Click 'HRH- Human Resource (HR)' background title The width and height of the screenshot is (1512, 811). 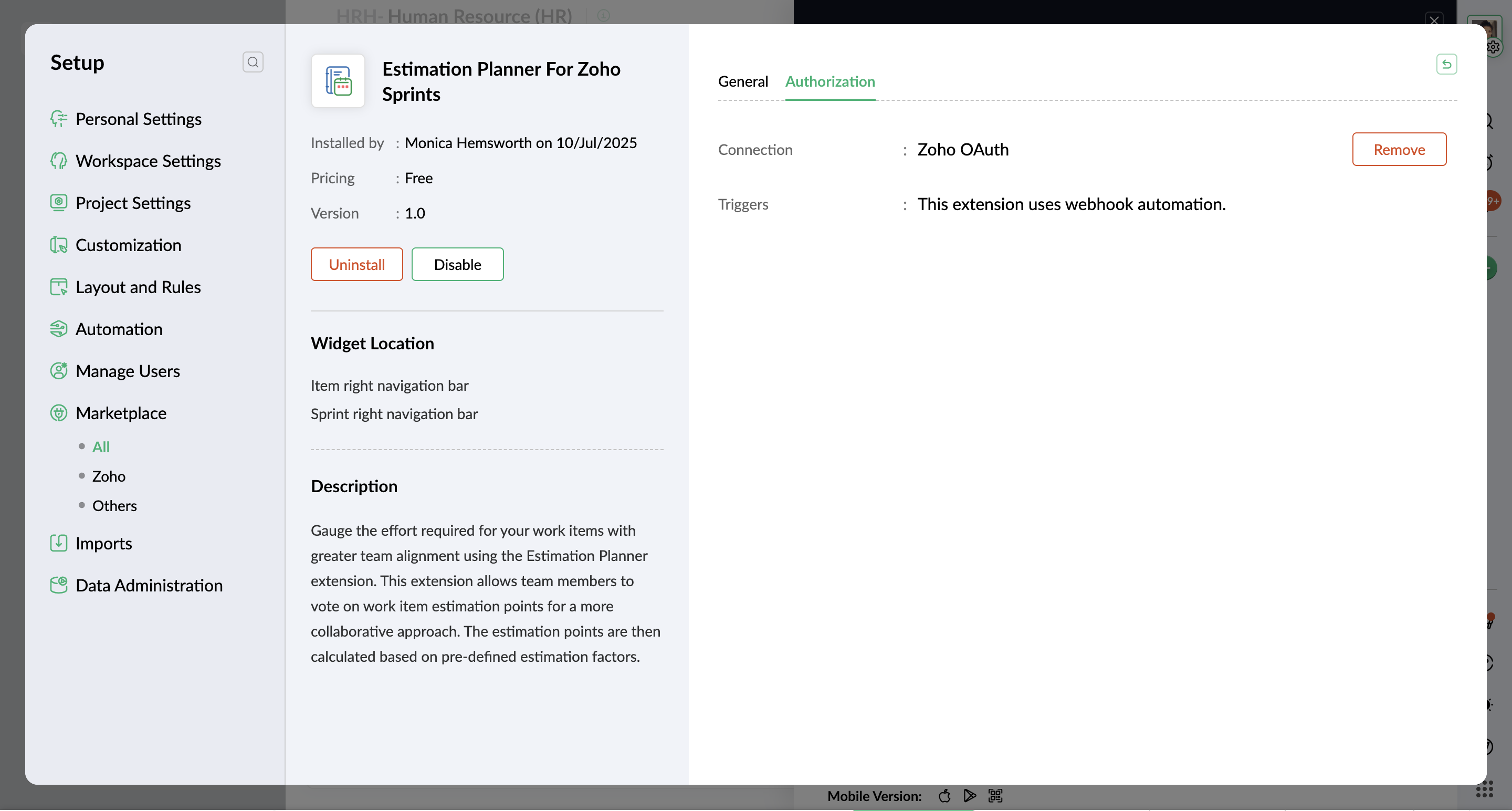pos(454,16)
